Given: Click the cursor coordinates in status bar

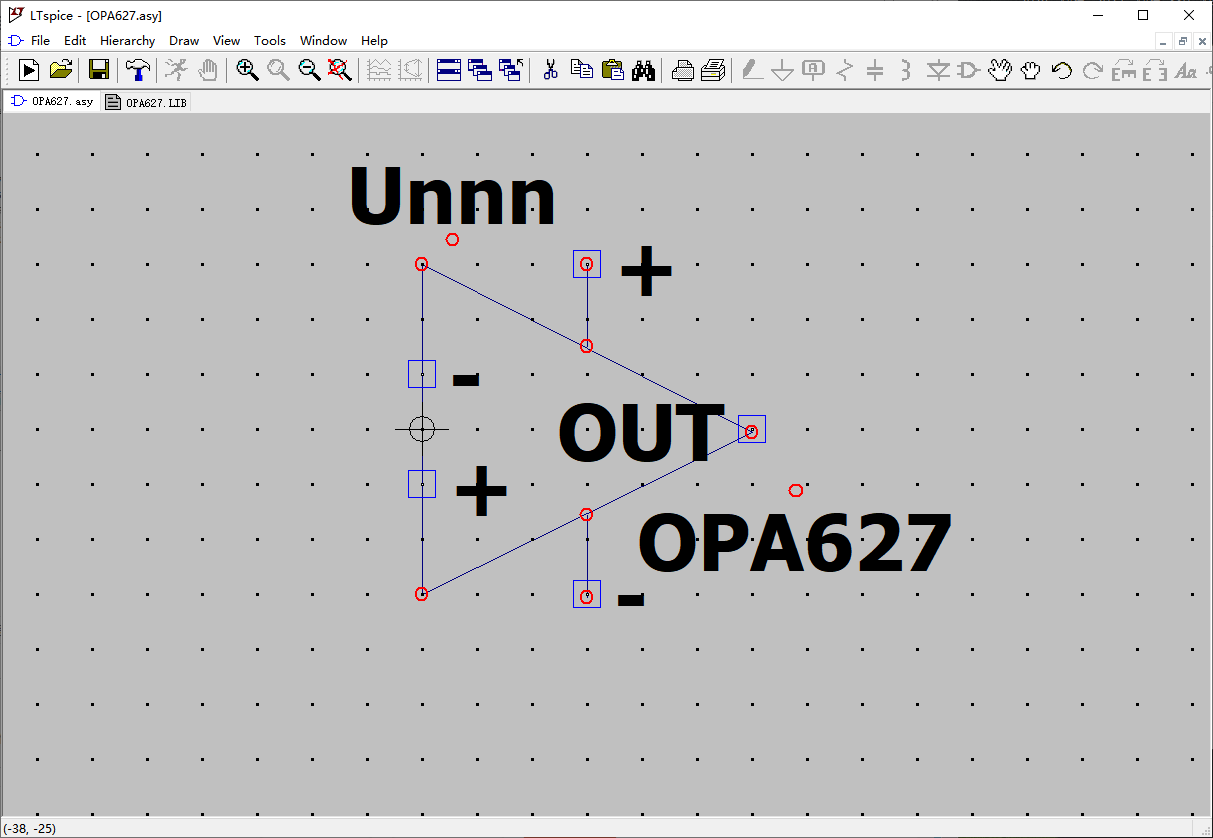Looking at the screenshot, I should coord(30,829).
